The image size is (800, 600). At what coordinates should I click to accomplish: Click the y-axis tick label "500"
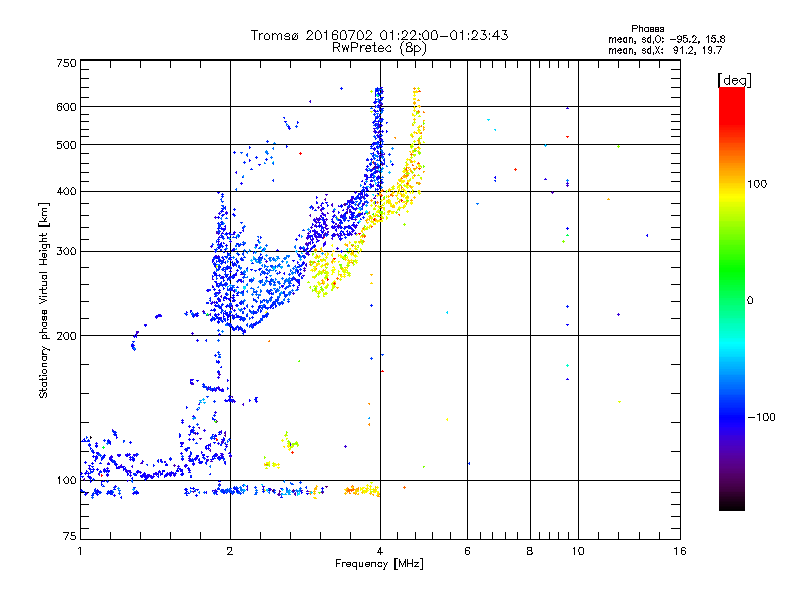pos(66,145)
